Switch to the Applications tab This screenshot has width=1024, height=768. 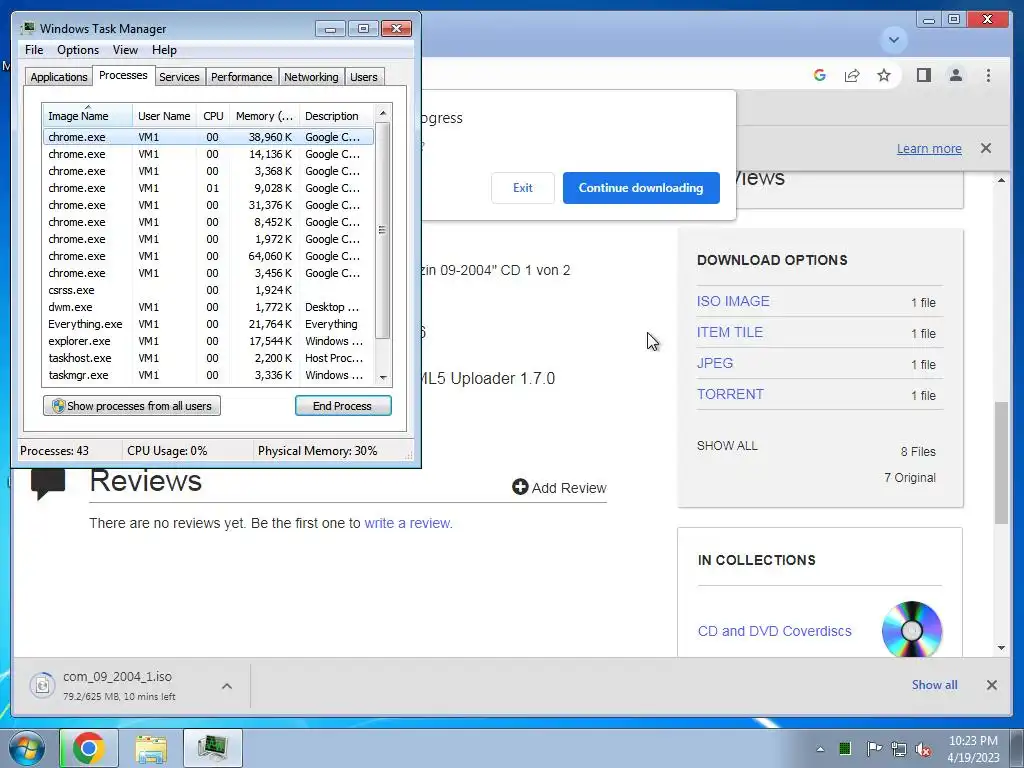click(59, 77)
